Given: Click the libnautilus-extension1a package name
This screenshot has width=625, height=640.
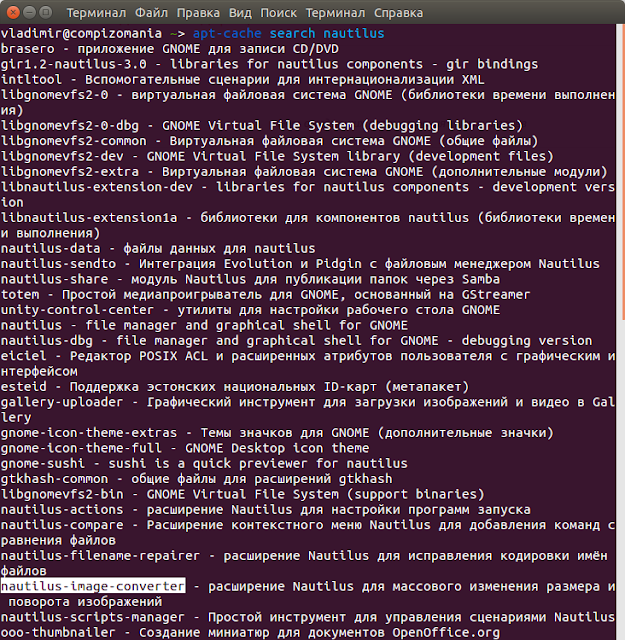Looking at the screenshot, I should pos(89,218).
